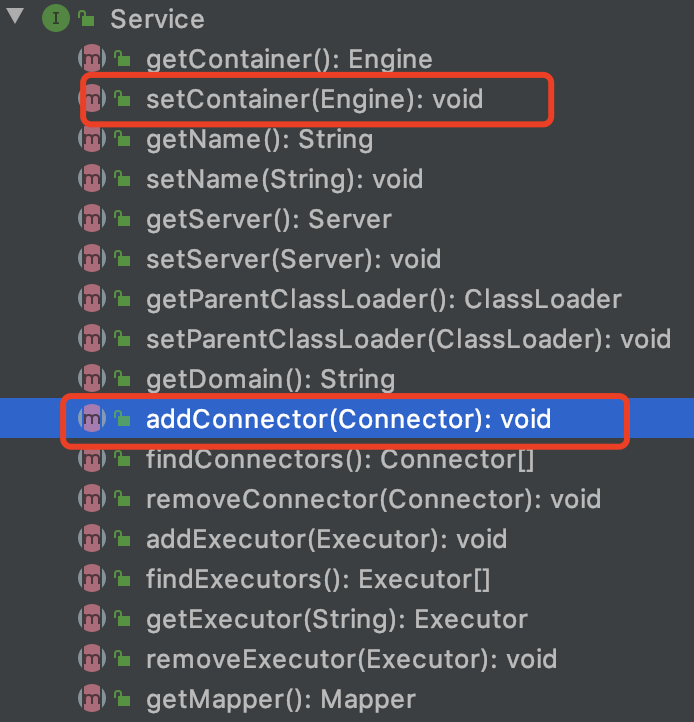Select setParentClassLoader(ClassLoader): void method

click(408, 340)
